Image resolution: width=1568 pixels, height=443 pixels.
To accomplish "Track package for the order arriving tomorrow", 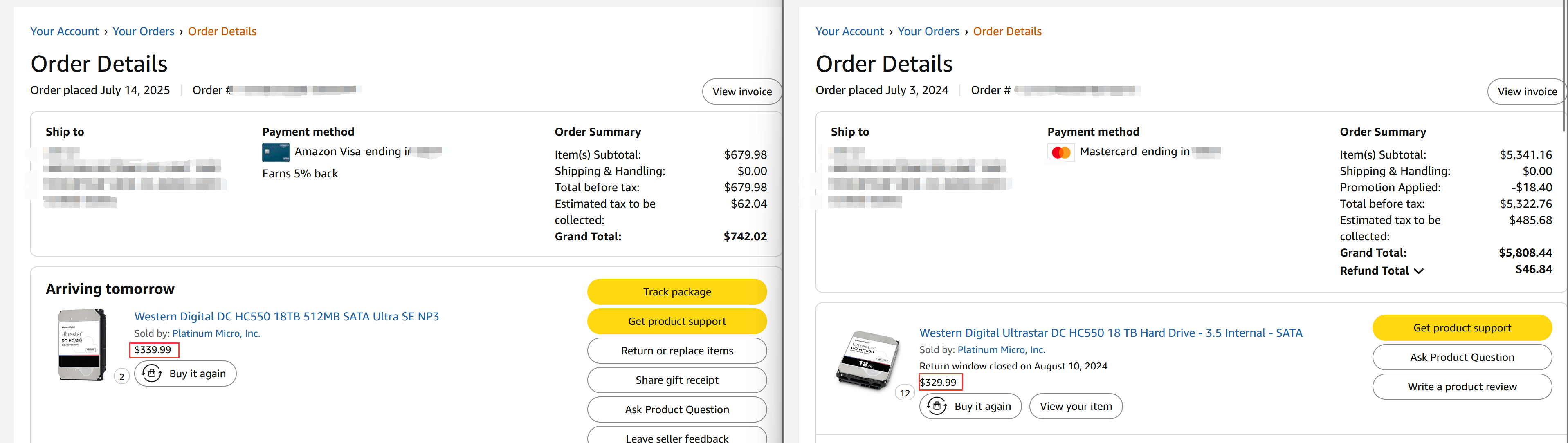I will click(x=676, y=292).
